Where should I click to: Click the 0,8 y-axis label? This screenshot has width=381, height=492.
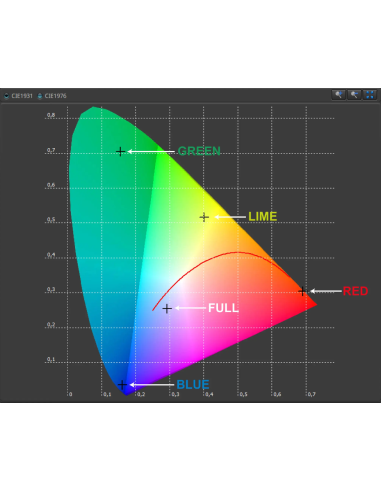point(51,115)
